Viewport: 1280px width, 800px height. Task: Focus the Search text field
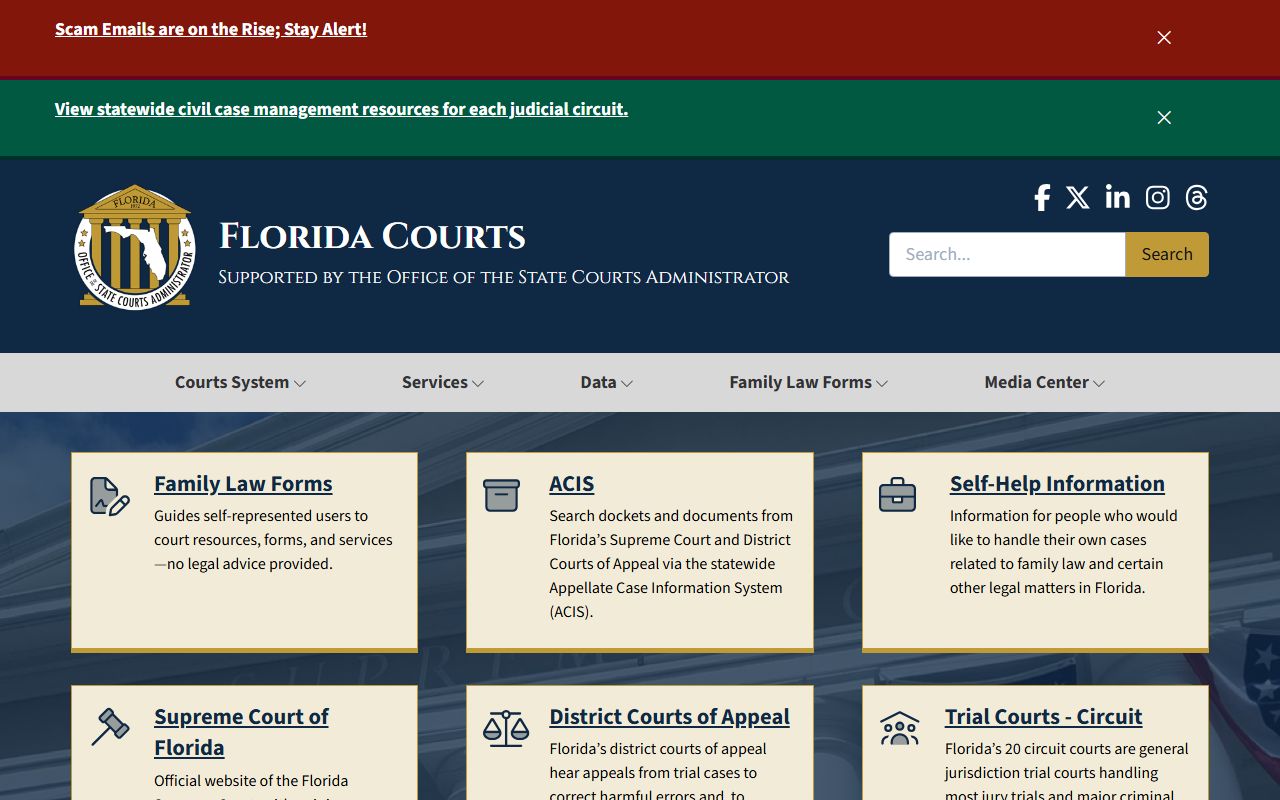[1007, 255]
